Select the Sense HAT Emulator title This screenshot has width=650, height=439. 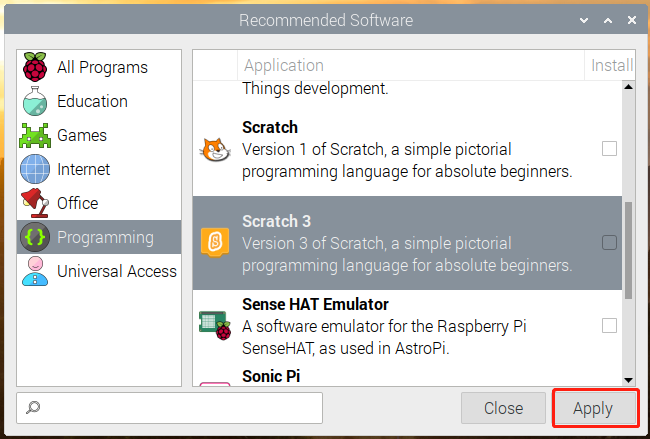(x=315, y=304)
